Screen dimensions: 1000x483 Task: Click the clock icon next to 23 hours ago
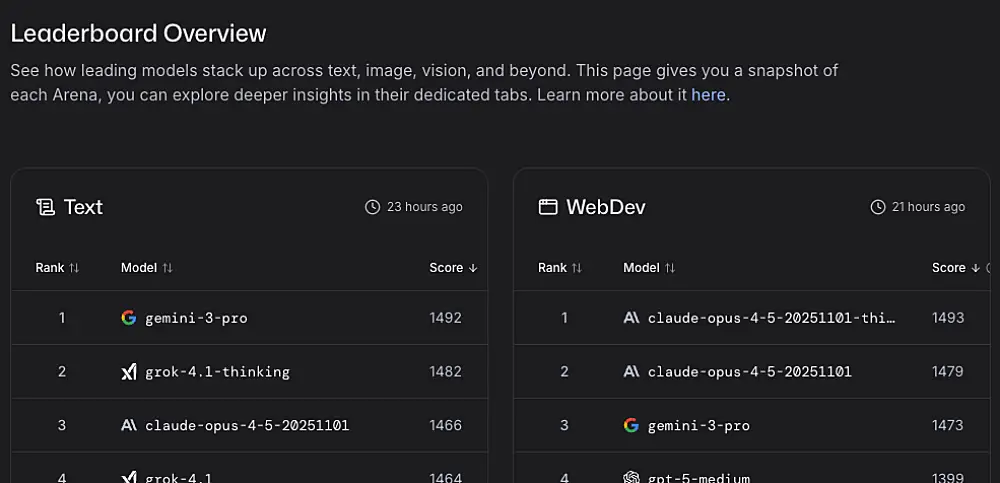point(373,207)
